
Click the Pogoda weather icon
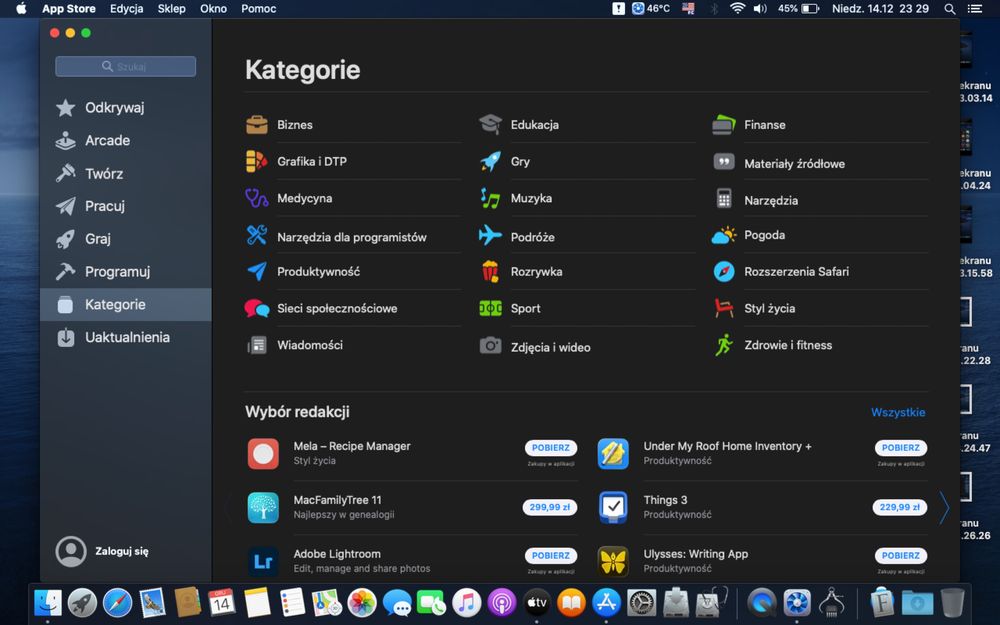point(724,235)
